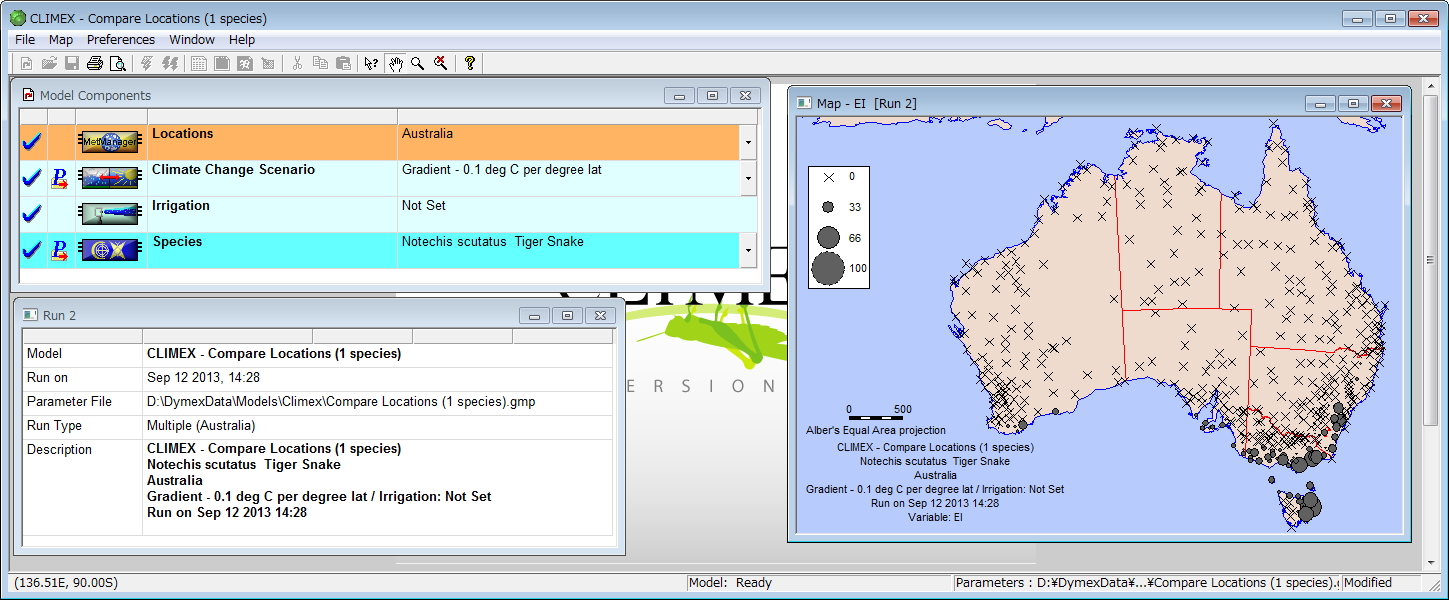Click the Irrigation module icon
This screenshot has height=600, width=1449.
(x=111, y=214)
